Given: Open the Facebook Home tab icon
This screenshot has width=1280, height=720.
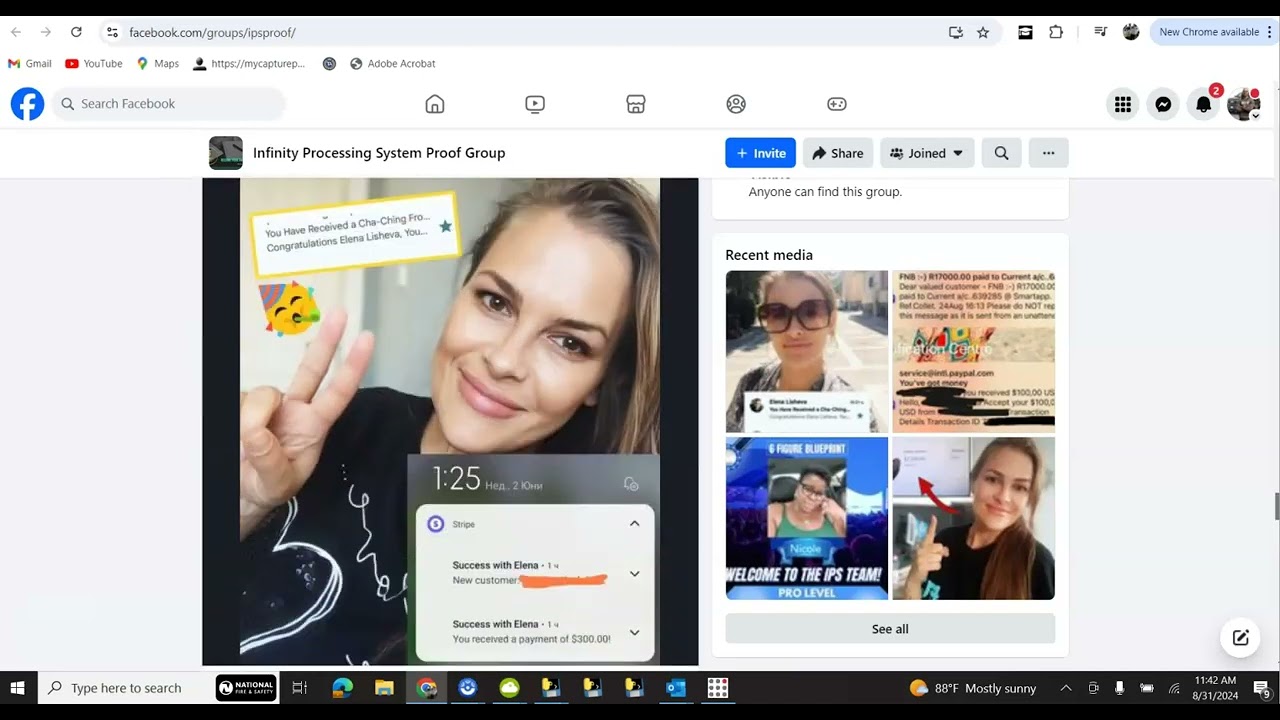Looking at the screenshot, I should click(x=435, y=104).
